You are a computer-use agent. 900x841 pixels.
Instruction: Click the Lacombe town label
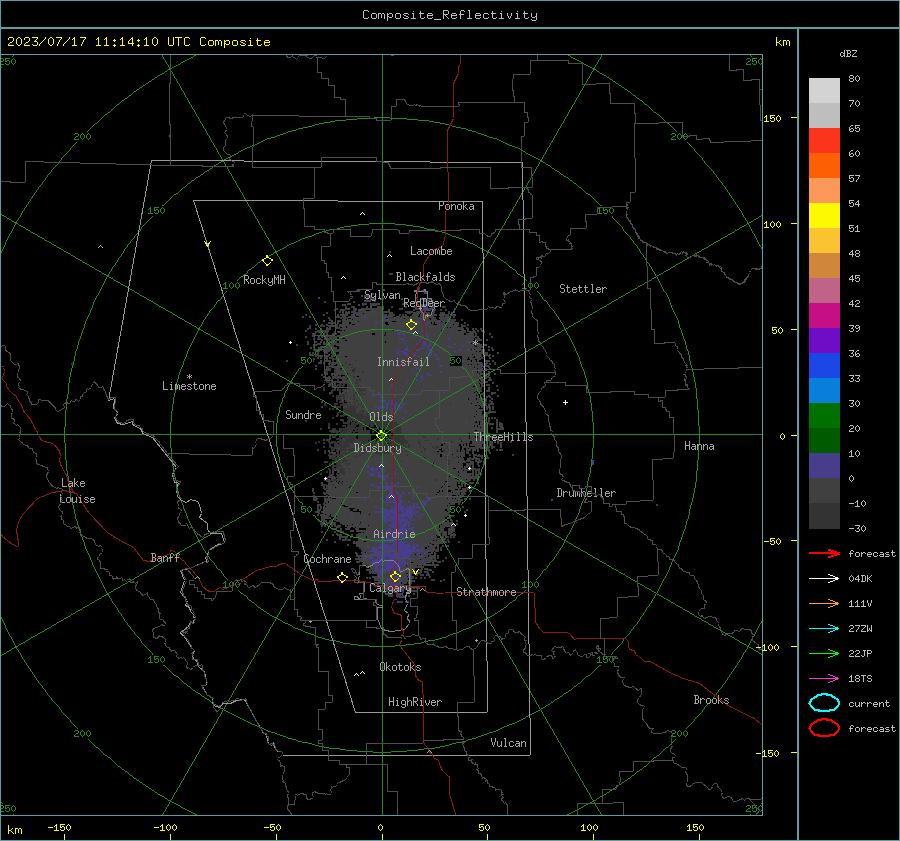coord(431,251)
